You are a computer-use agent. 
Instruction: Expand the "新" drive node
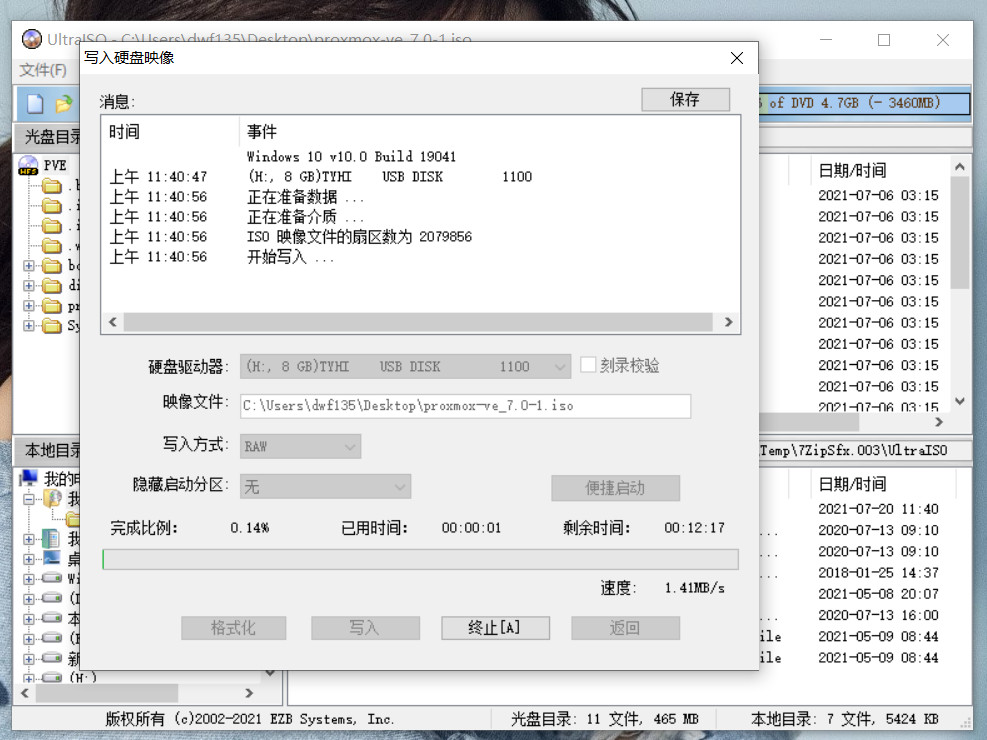[x=28, y=659]
